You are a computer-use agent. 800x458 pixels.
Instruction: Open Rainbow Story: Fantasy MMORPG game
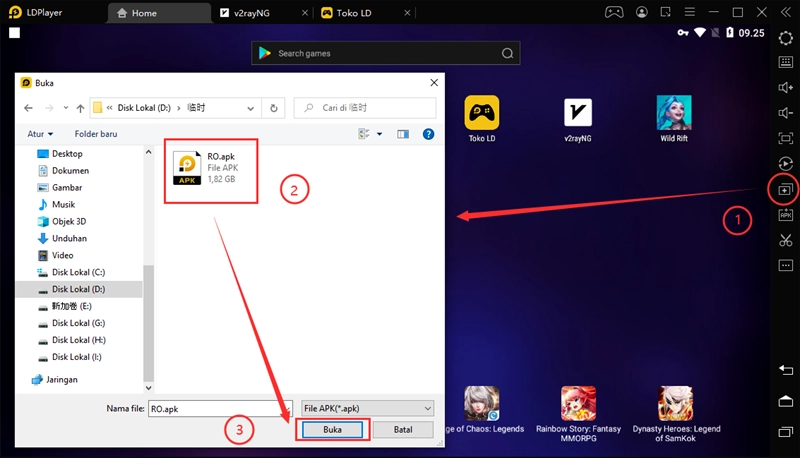point(578,414)
